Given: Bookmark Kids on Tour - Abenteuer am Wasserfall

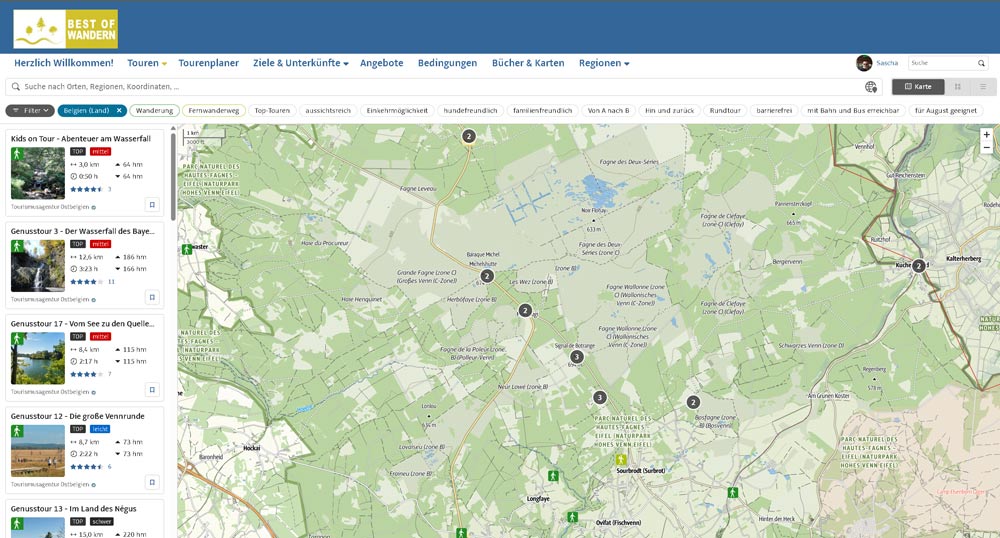Looking at the screenshot, I should (152, 205).
